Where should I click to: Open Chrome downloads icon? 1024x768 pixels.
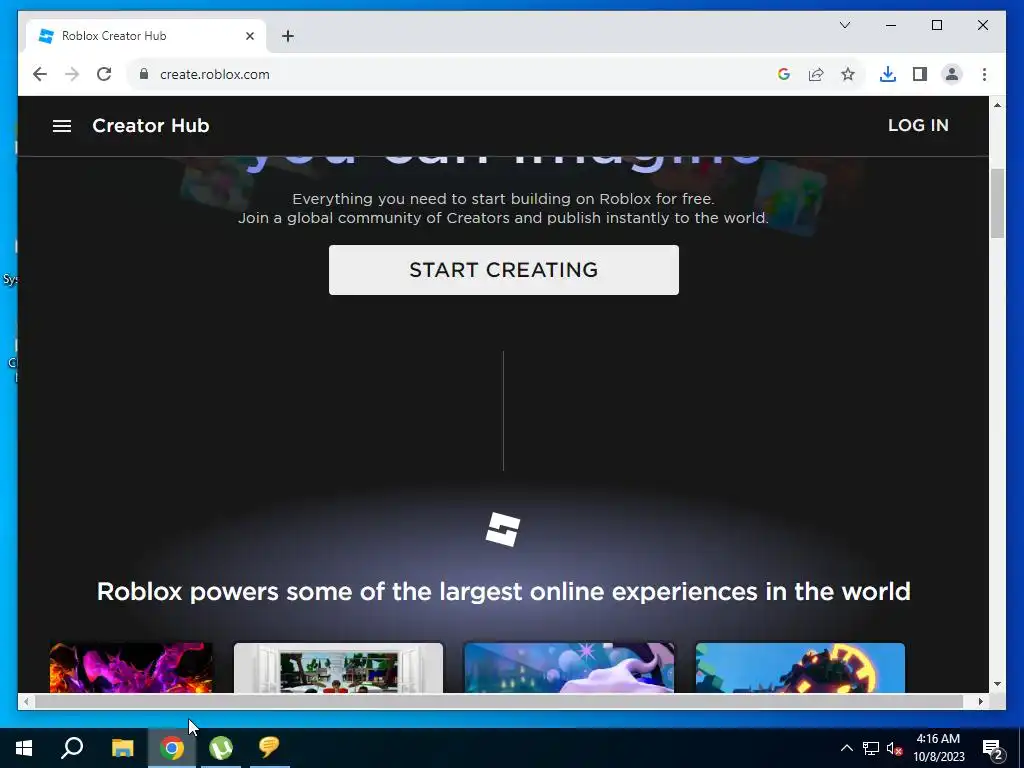tap(888, 74)
